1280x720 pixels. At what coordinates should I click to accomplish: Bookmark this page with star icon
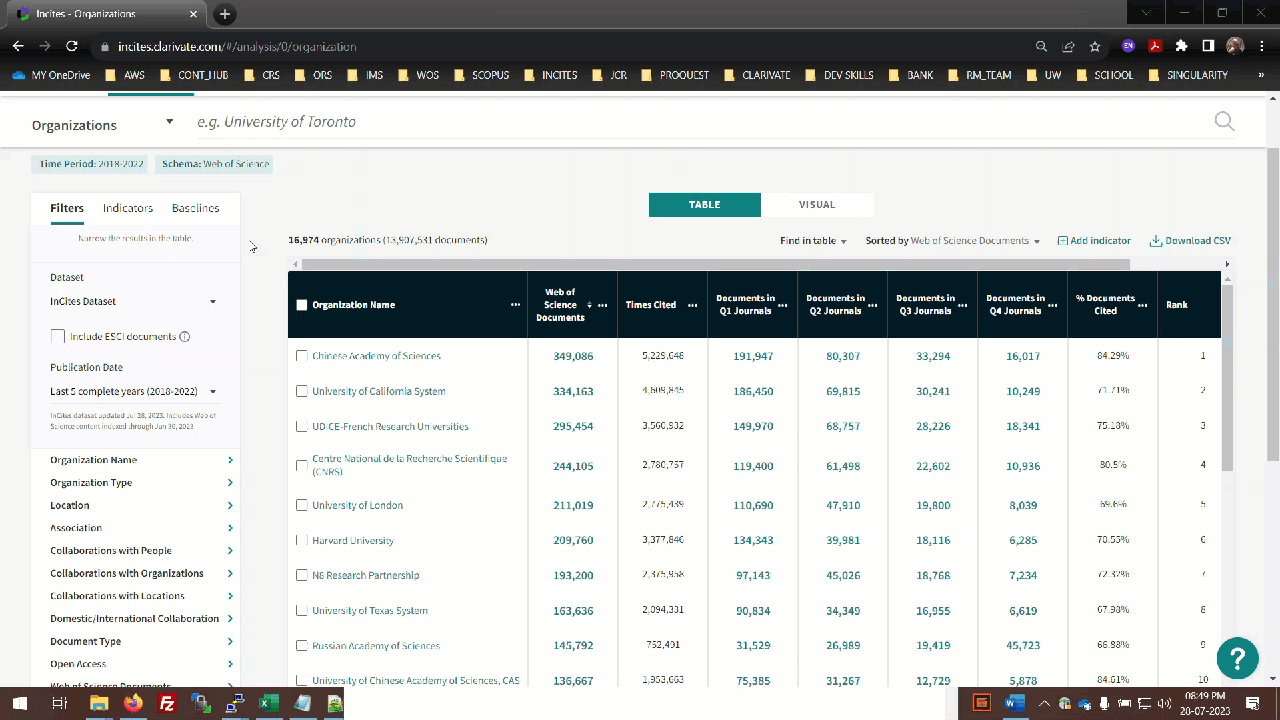[x=1095, y=46]
